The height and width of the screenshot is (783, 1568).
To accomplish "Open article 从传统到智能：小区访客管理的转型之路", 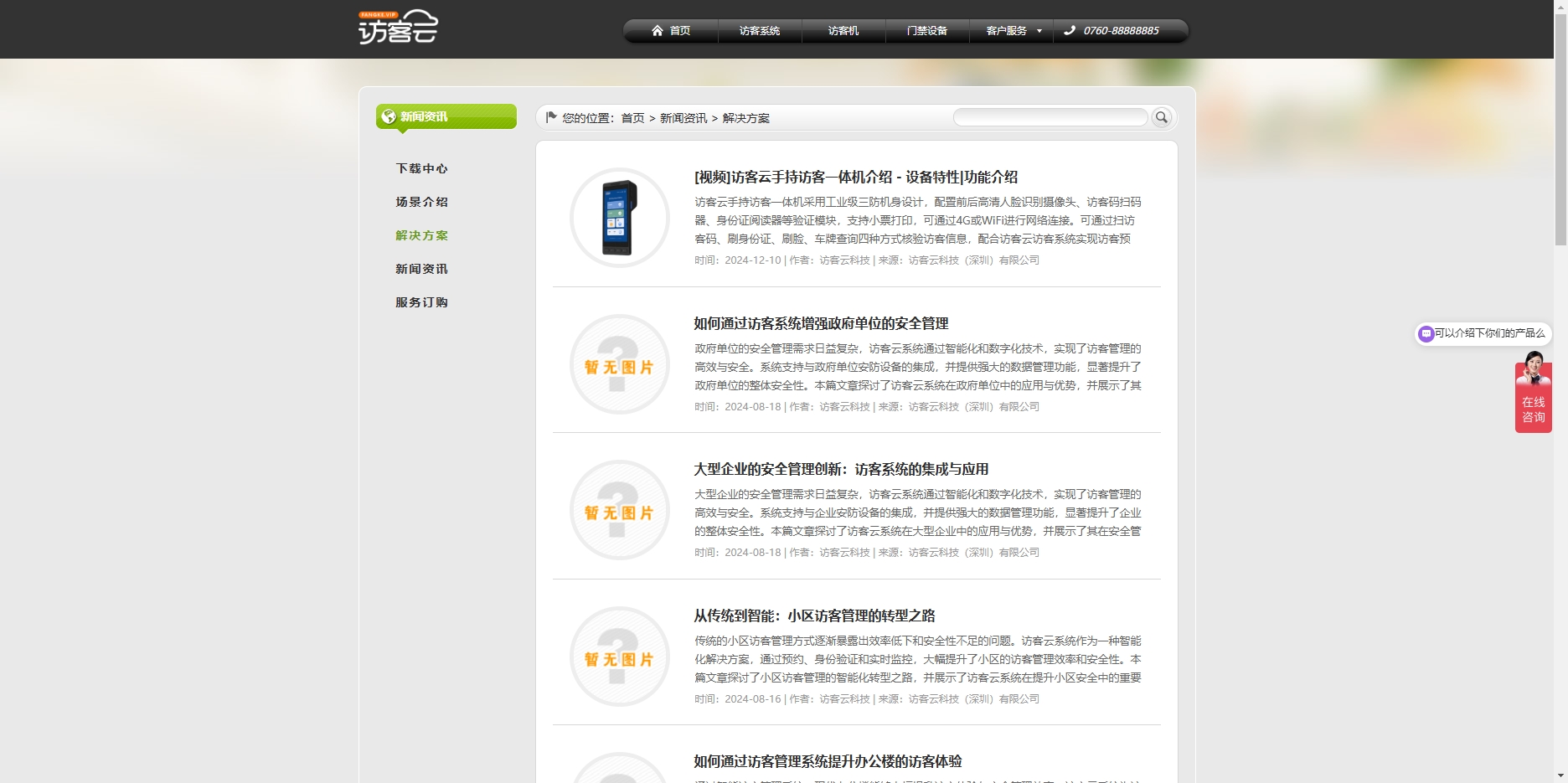I will click(x=814, y=616).
